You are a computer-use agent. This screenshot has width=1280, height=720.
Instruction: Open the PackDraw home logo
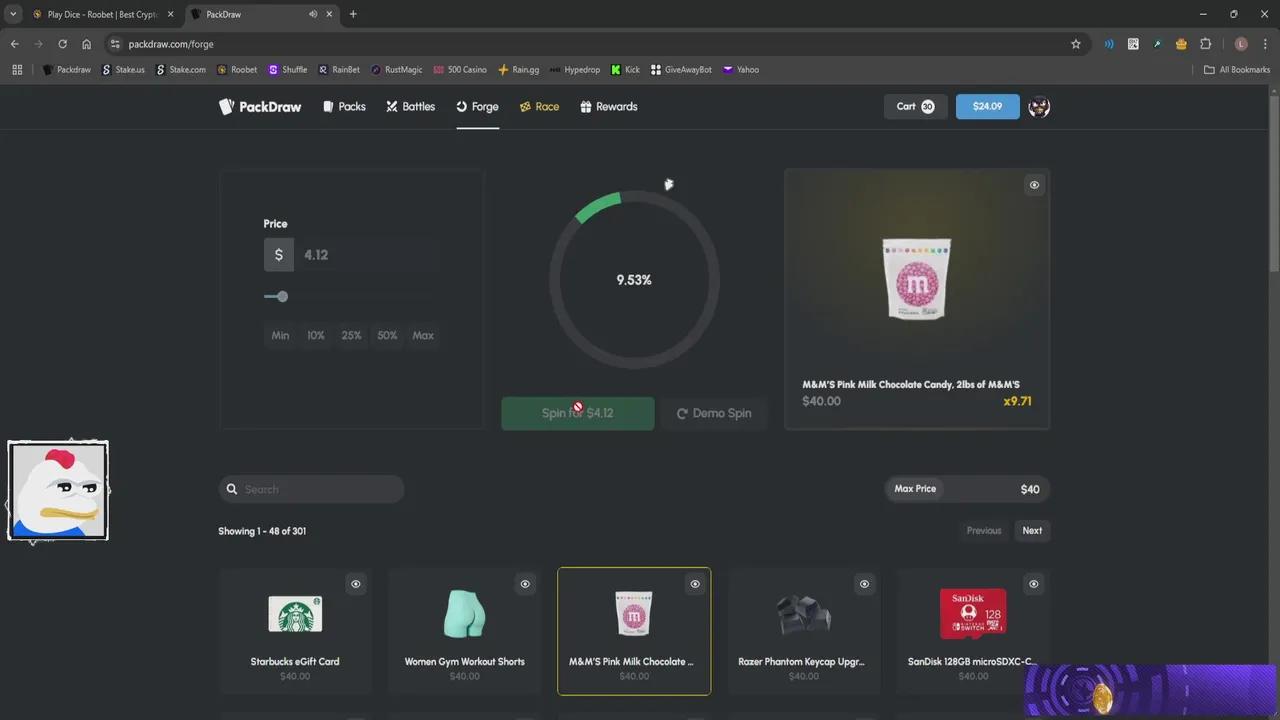pos(260,107)
